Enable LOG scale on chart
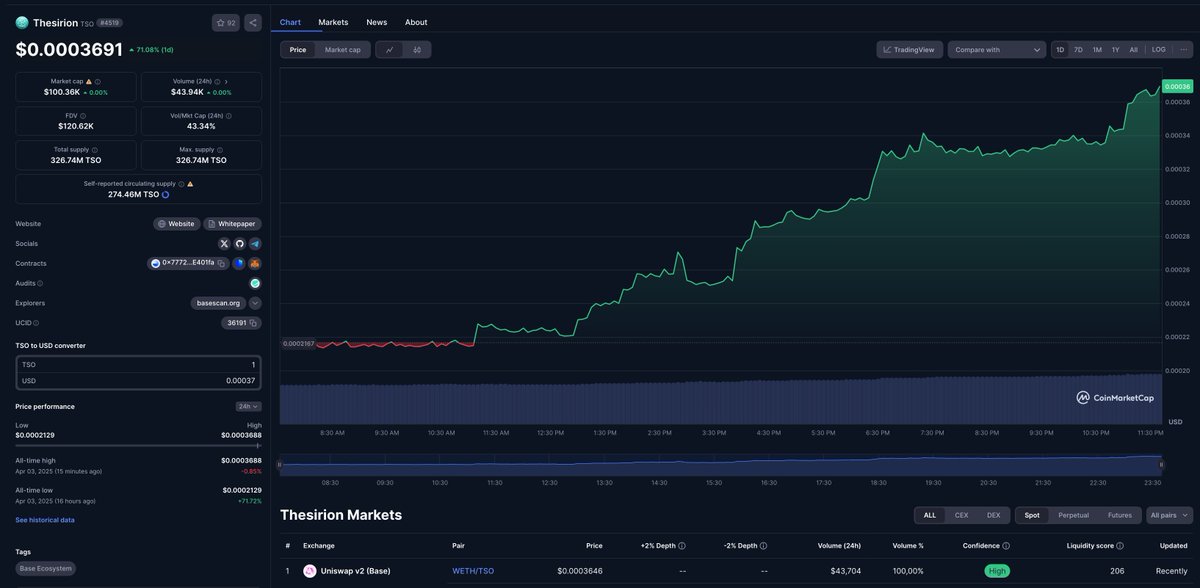1200x588 pixels. pyautogui.click(x=1158, y=49)
